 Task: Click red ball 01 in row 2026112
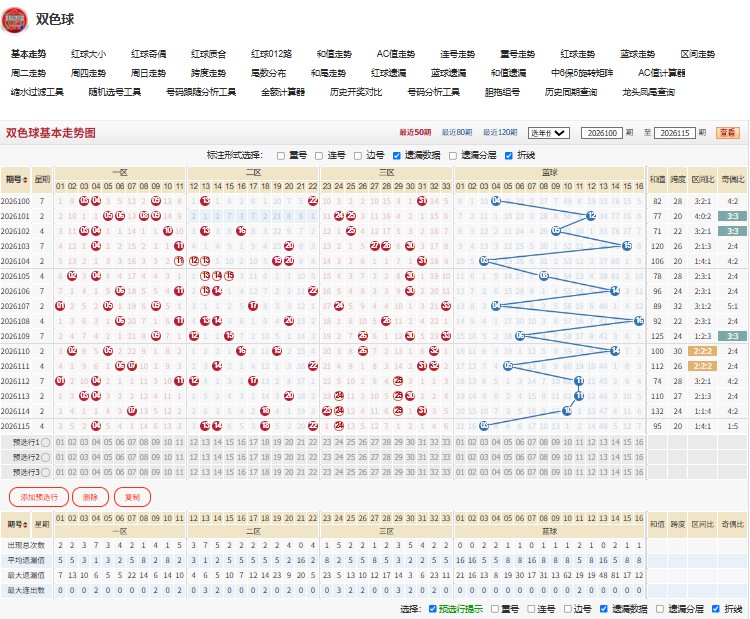coord(60,381)
